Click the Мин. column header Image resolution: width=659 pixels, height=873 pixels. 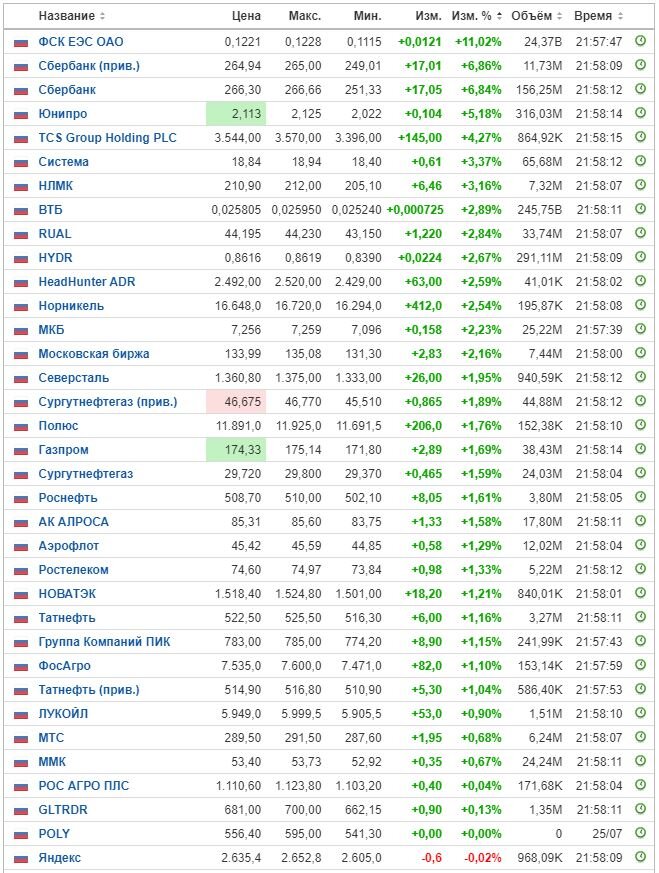click(x=367, y=16)
